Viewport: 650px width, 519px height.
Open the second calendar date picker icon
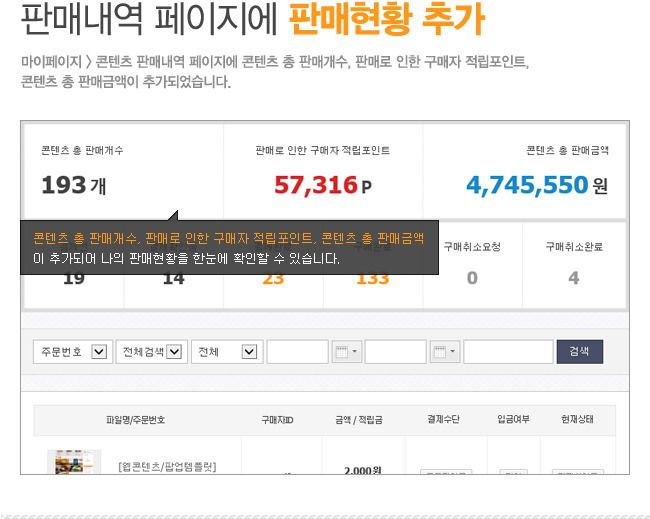pos(445,352)
